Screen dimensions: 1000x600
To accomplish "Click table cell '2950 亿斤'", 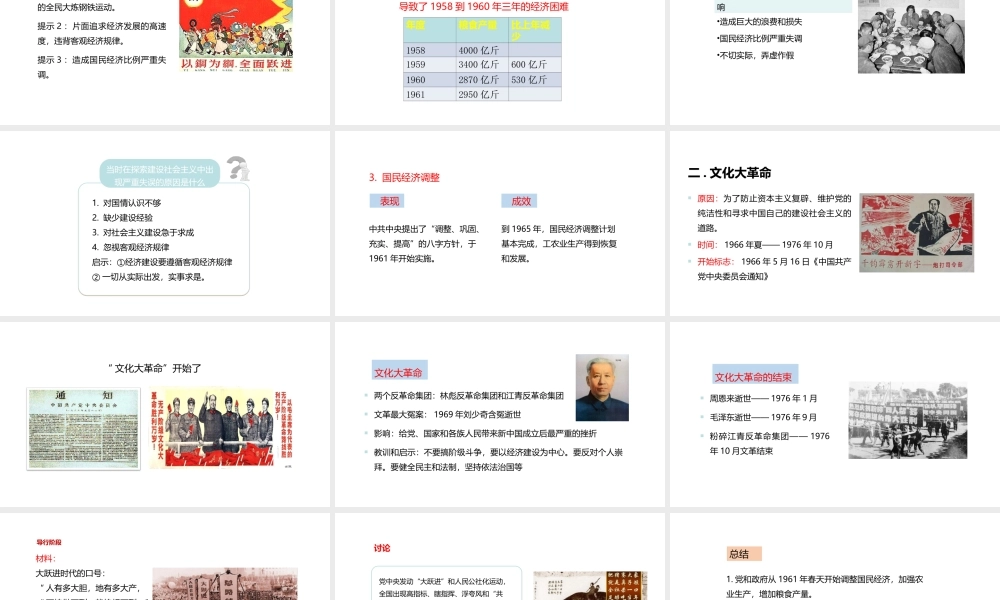I will pyautogui.click(x=482, y=94).
